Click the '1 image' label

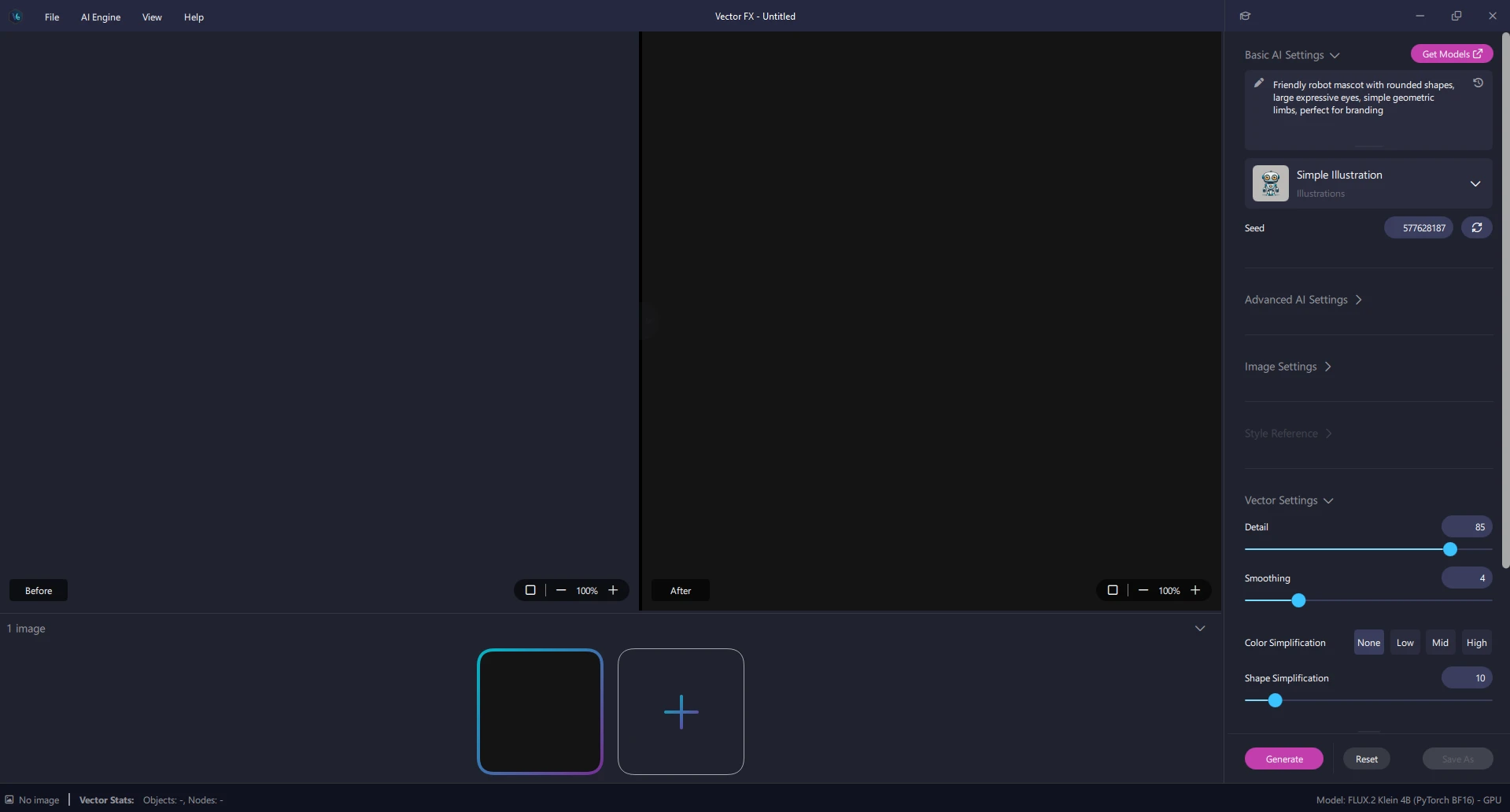tap(26, 629)
